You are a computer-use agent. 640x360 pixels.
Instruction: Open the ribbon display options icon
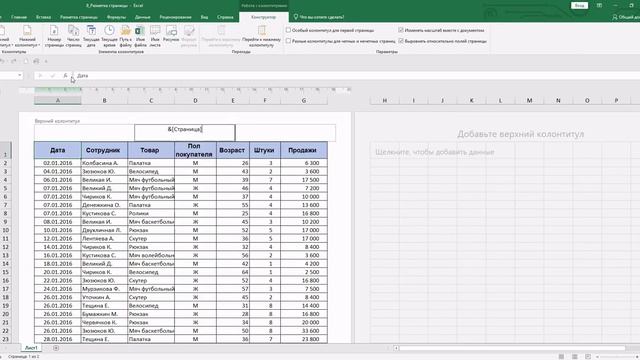tap(599, 5)
